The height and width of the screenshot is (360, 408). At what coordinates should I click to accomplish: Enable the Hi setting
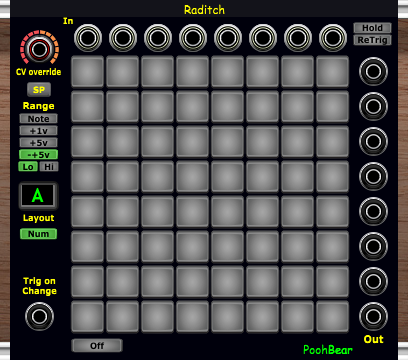coord(49,167)
